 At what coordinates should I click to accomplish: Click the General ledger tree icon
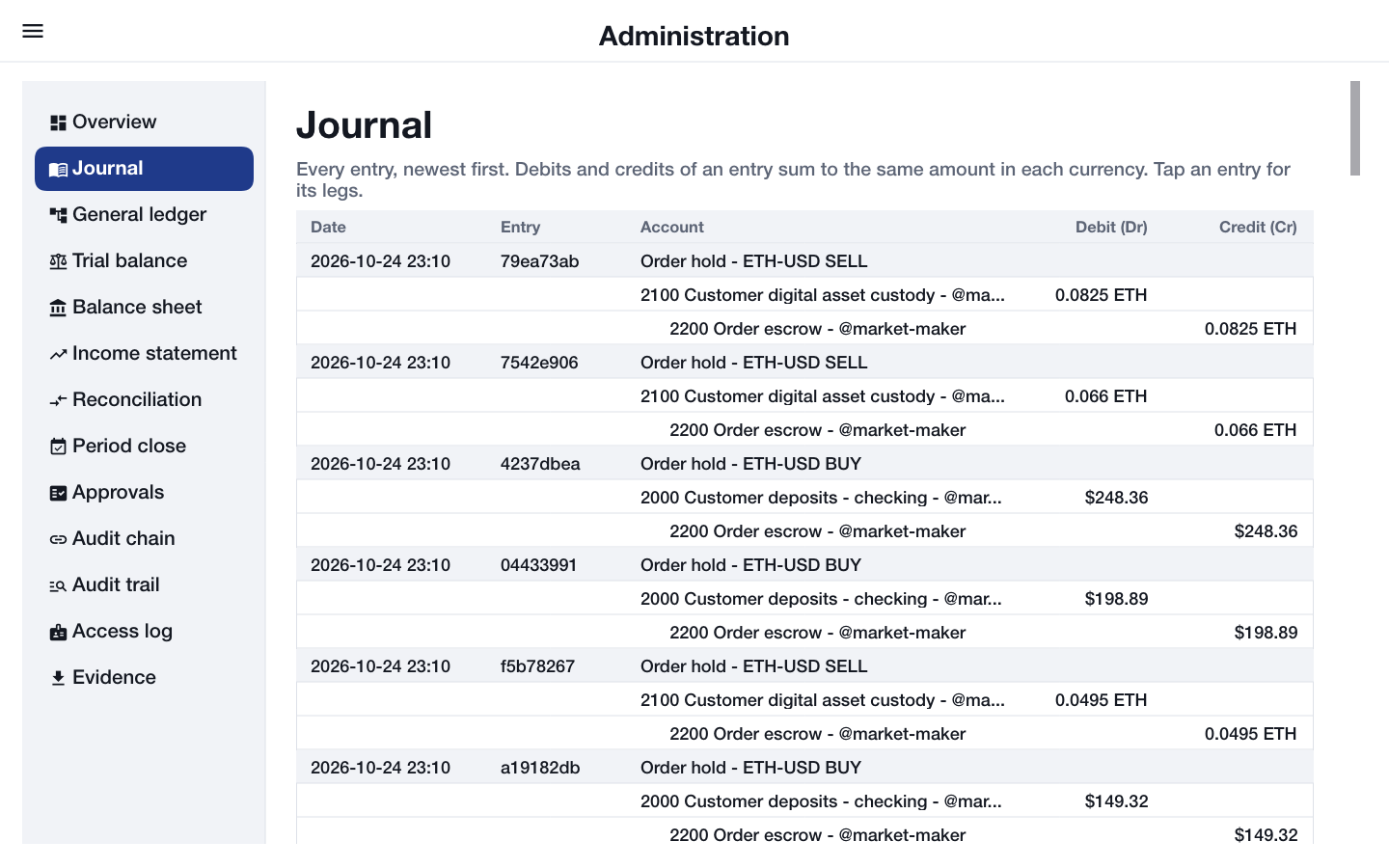click(x=58, y=215)
